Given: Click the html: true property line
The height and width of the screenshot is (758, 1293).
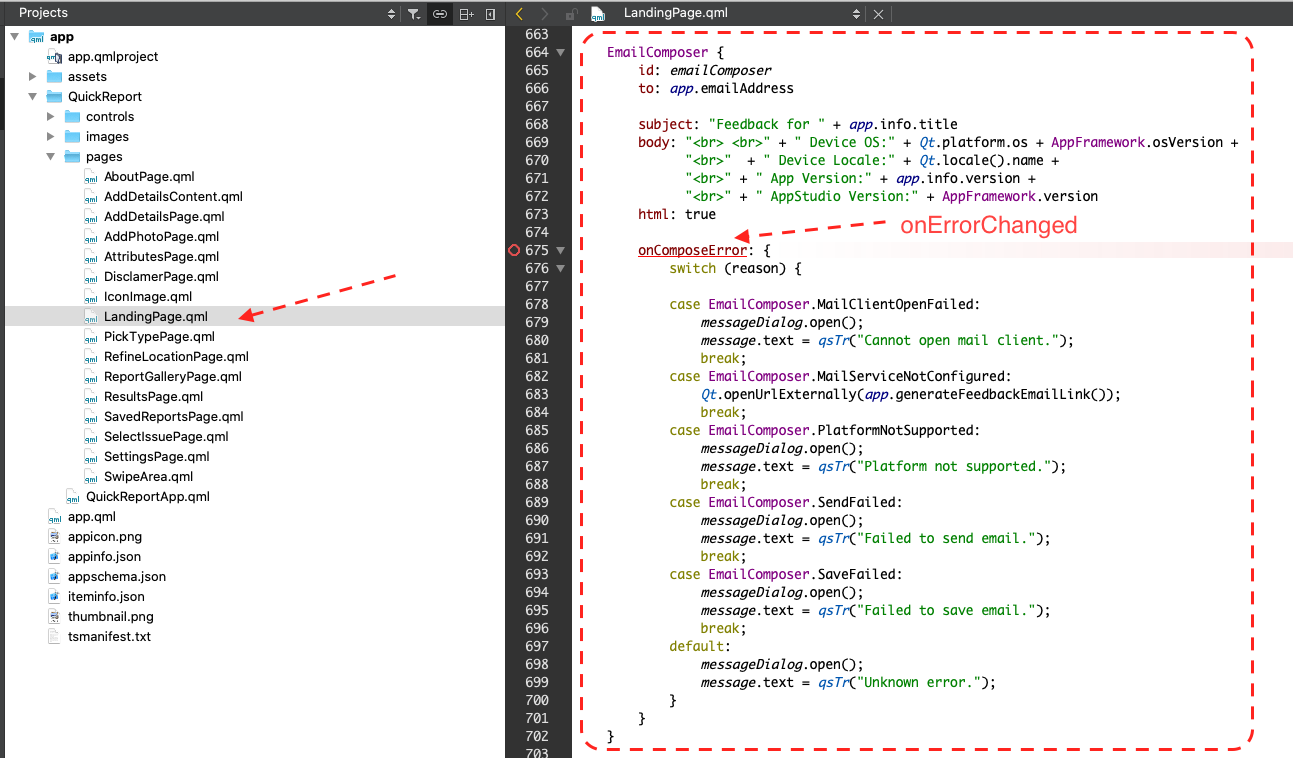Looking at the screenshot, I should [677, 214].
